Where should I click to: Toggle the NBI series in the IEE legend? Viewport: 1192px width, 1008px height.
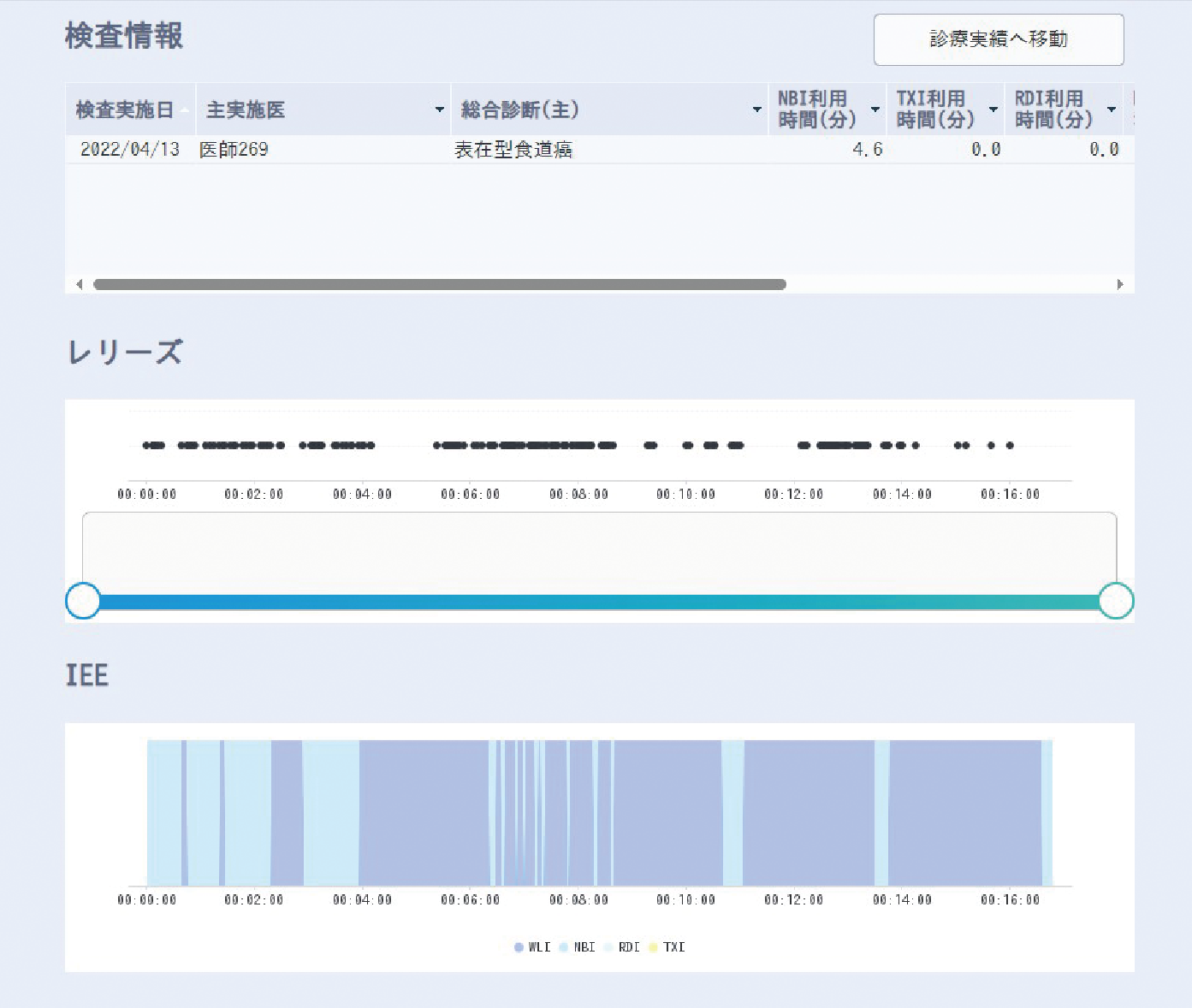[578, 947]
